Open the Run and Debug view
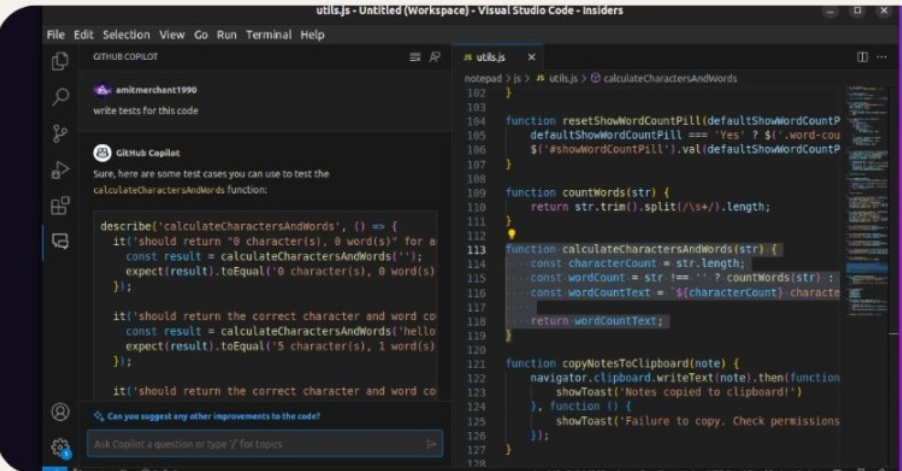The width and height of the screenshot is (902, 471). pos(60,170)
